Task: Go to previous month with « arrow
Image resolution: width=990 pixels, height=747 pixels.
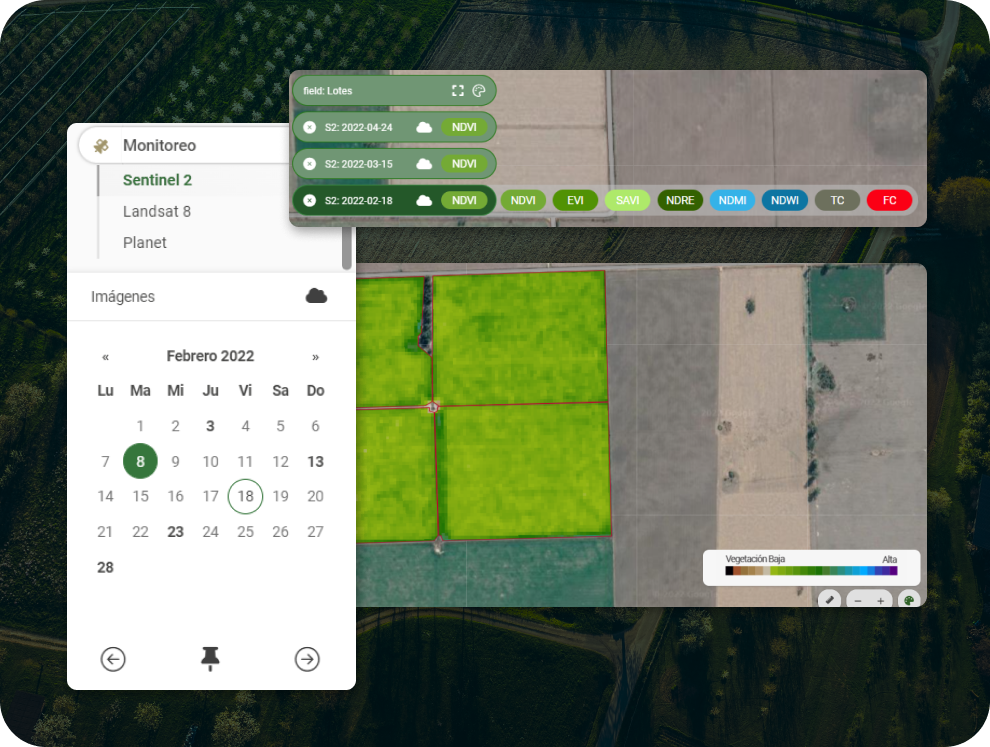Action: pyautogui.click(x=105, y=357)
